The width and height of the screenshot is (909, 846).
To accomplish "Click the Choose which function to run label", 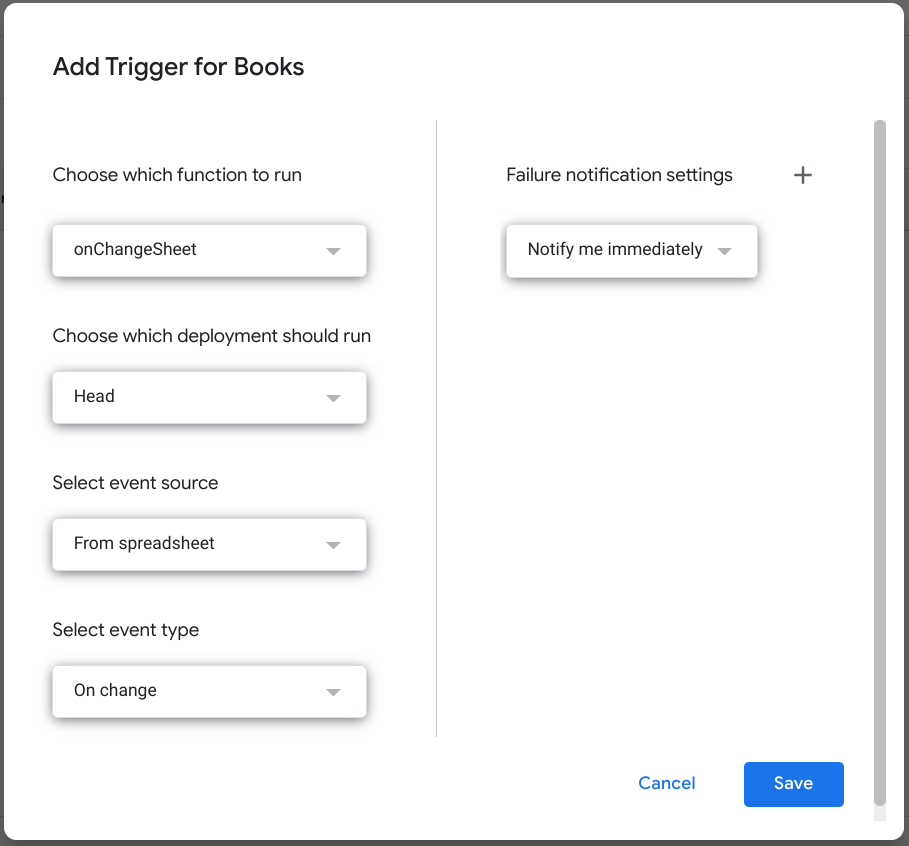I will click(176, 174).
